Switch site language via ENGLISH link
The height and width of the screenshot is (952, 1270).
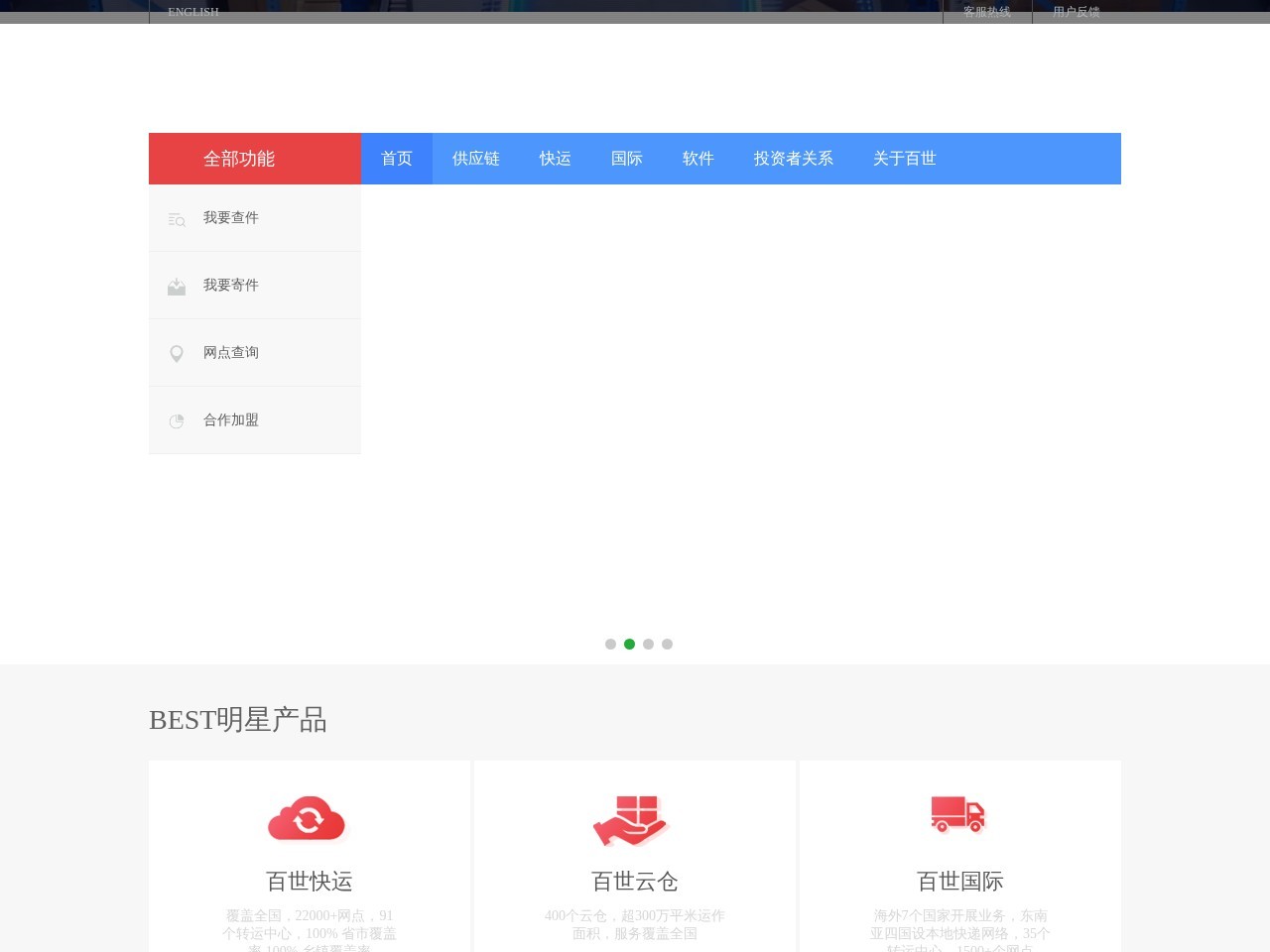point(192,12)
